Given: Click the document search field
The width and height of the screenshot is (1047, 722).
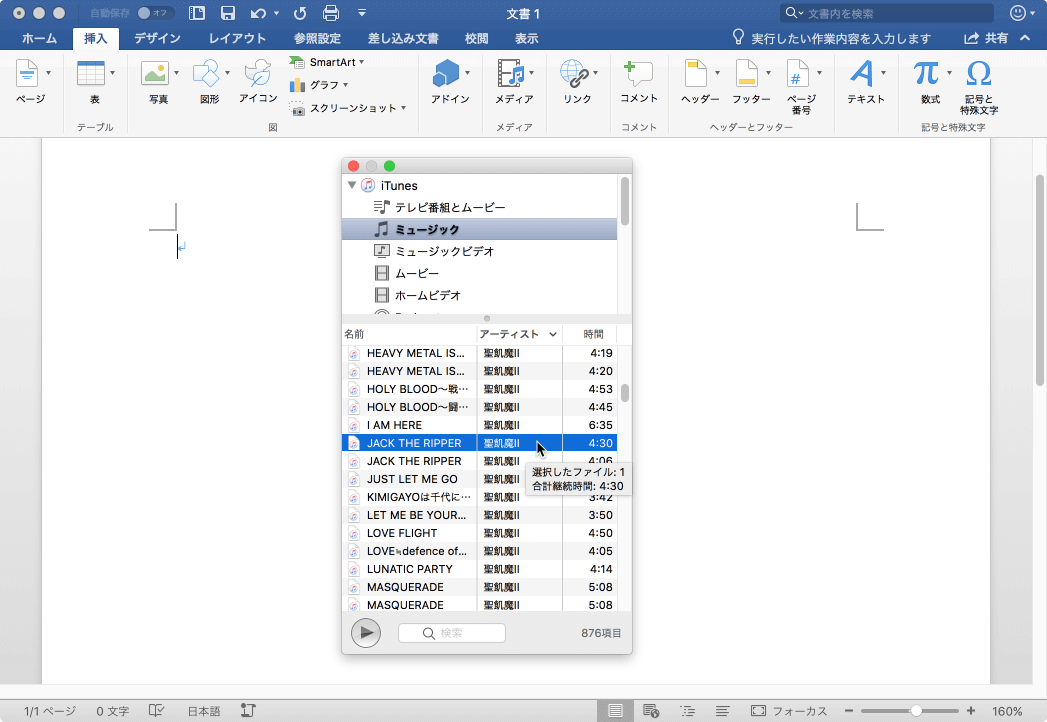Looking at the screenshot, I should [x=887, y=13].
